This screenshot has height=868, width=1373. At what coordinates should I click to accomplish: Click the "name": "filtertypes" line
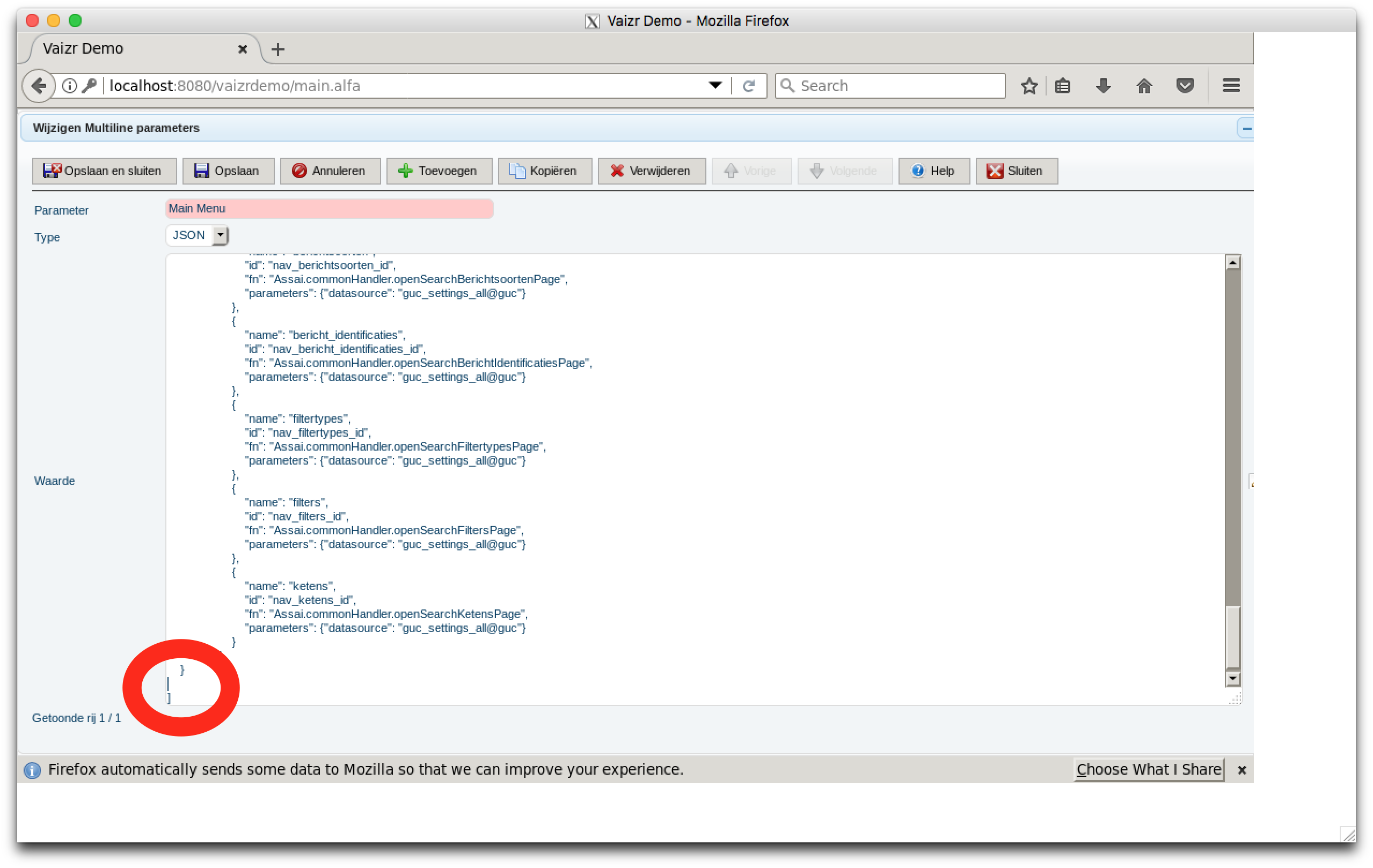pos(297,419)
